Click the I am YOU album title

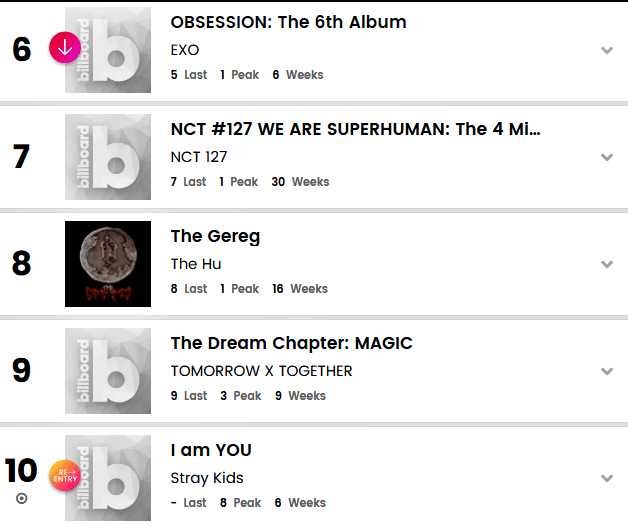coord(211,450)
